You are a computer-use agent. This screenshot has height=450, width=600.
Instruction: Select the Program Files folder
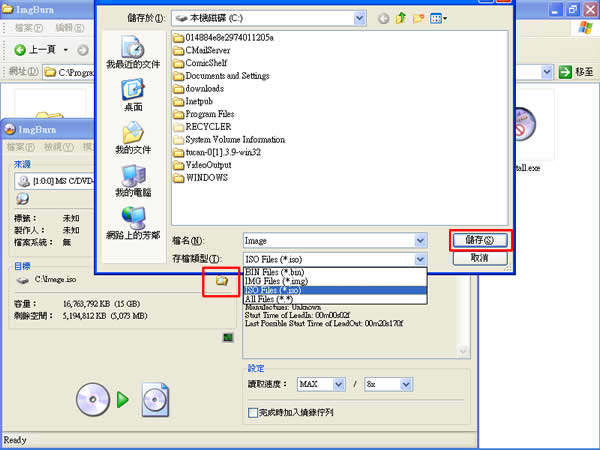tap(204, 114)
